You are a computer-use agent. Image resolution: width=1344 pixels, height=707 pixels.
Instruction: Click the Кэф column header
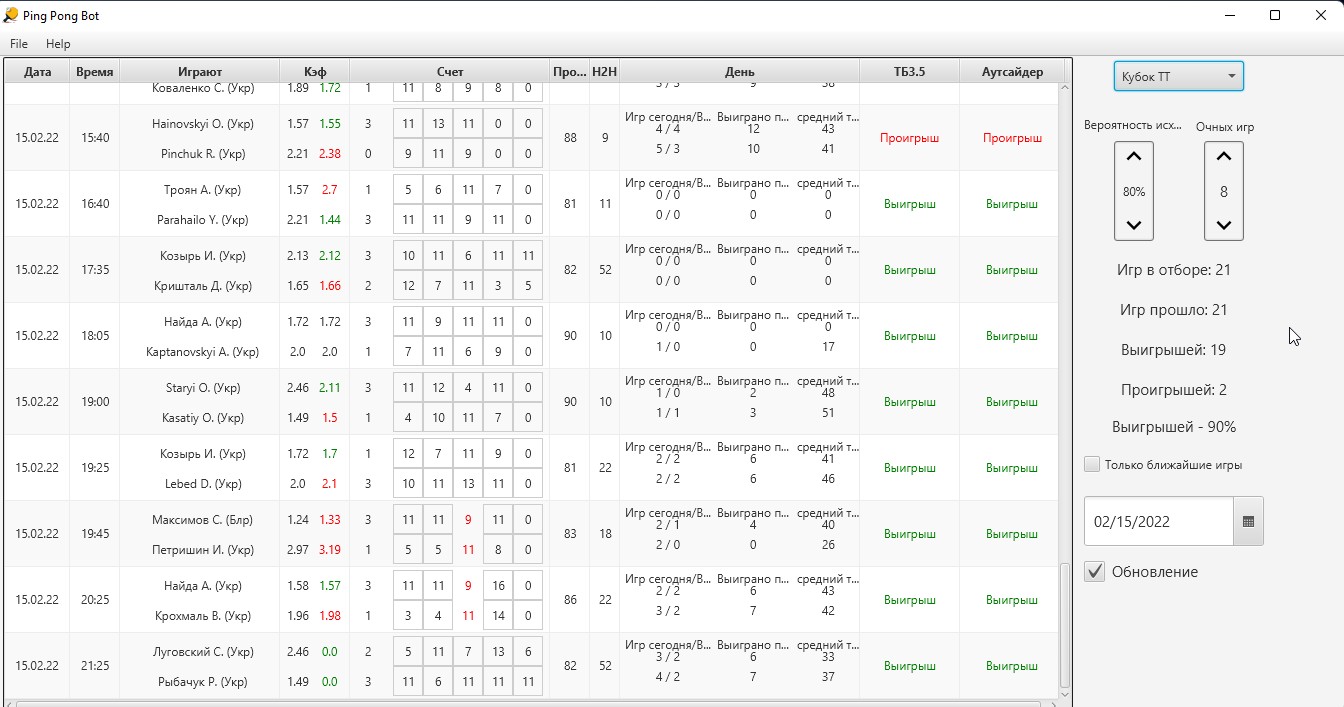click(315, 72)
